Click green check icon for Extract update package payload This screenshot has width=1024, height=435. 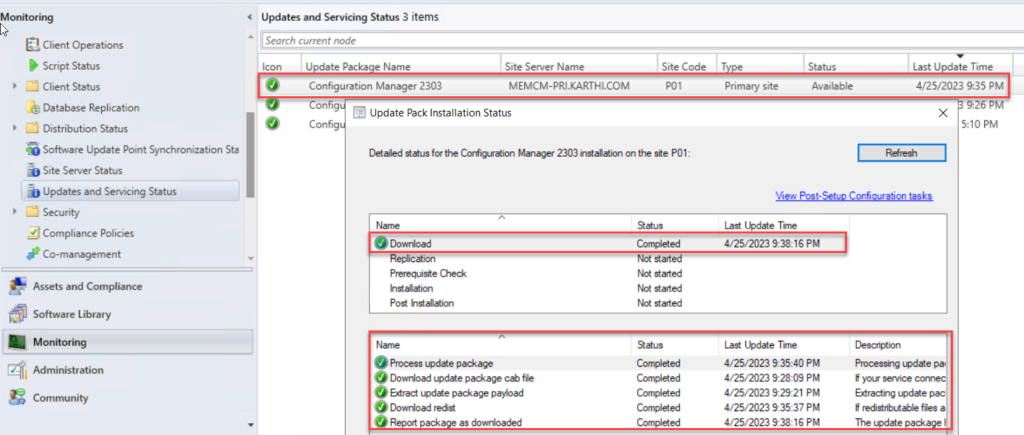pos(381,393)
